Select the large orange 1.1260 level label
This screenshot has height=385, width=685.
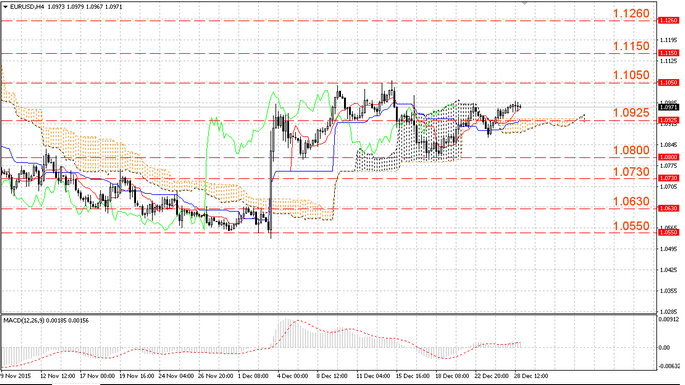tap(631, 14)
